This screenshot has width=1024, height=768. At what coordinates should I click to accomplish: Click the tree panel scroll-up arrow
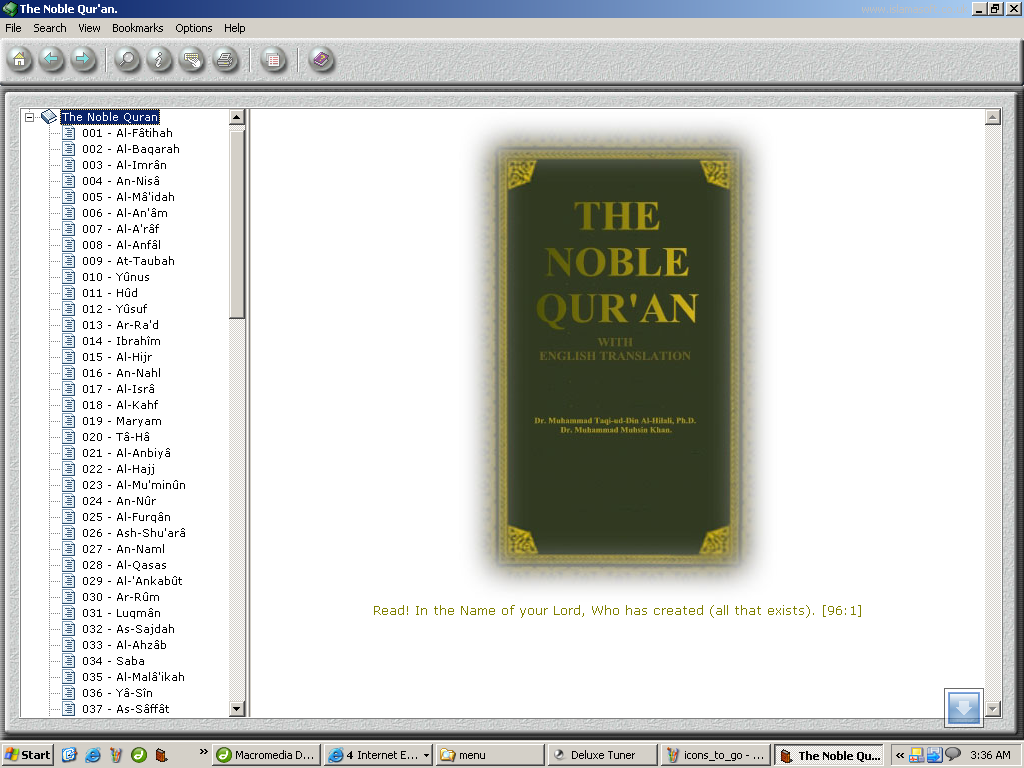237,117
